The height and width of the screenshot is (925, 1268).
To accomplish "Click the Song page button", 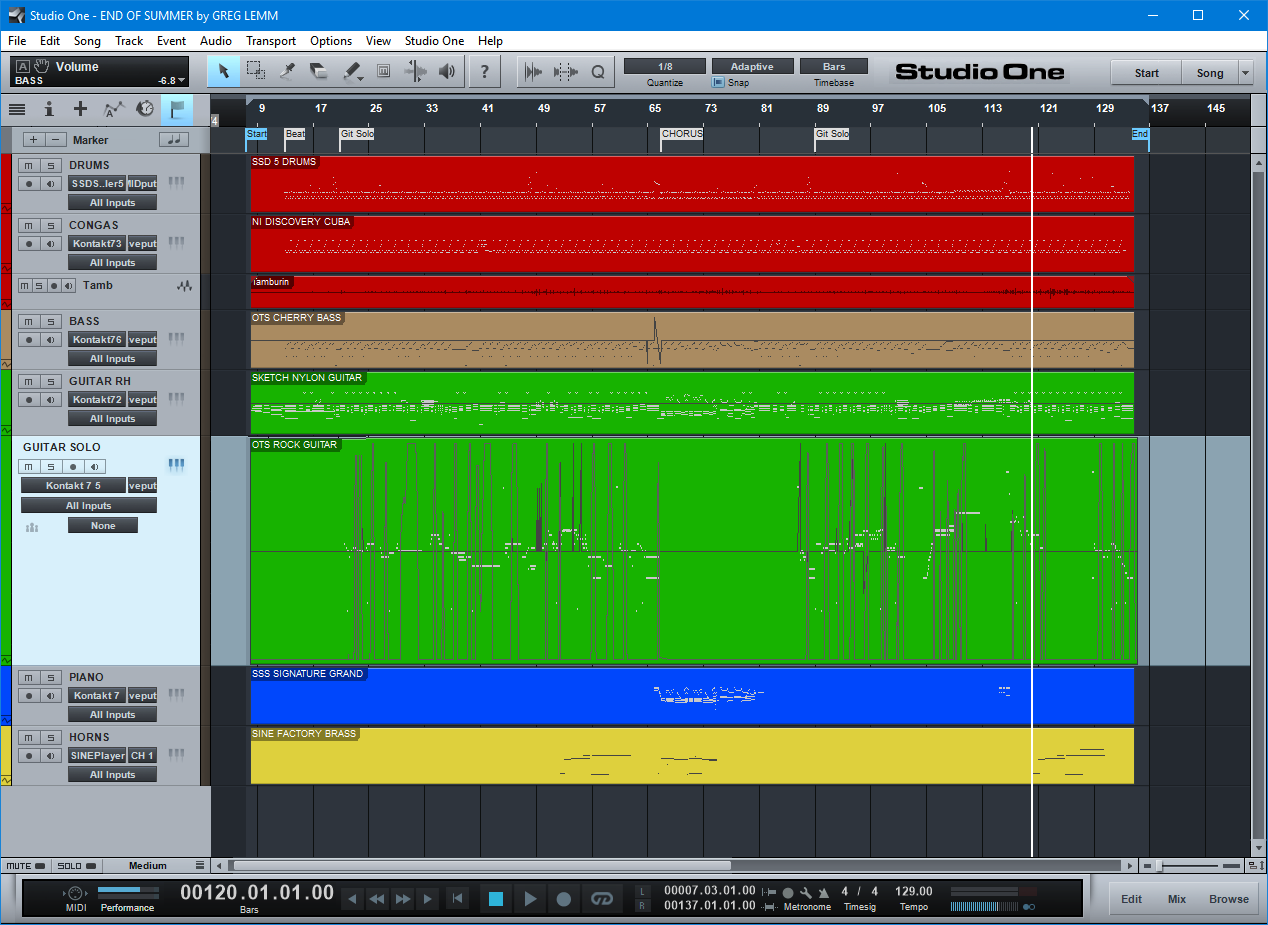I will pos(1210,73).
